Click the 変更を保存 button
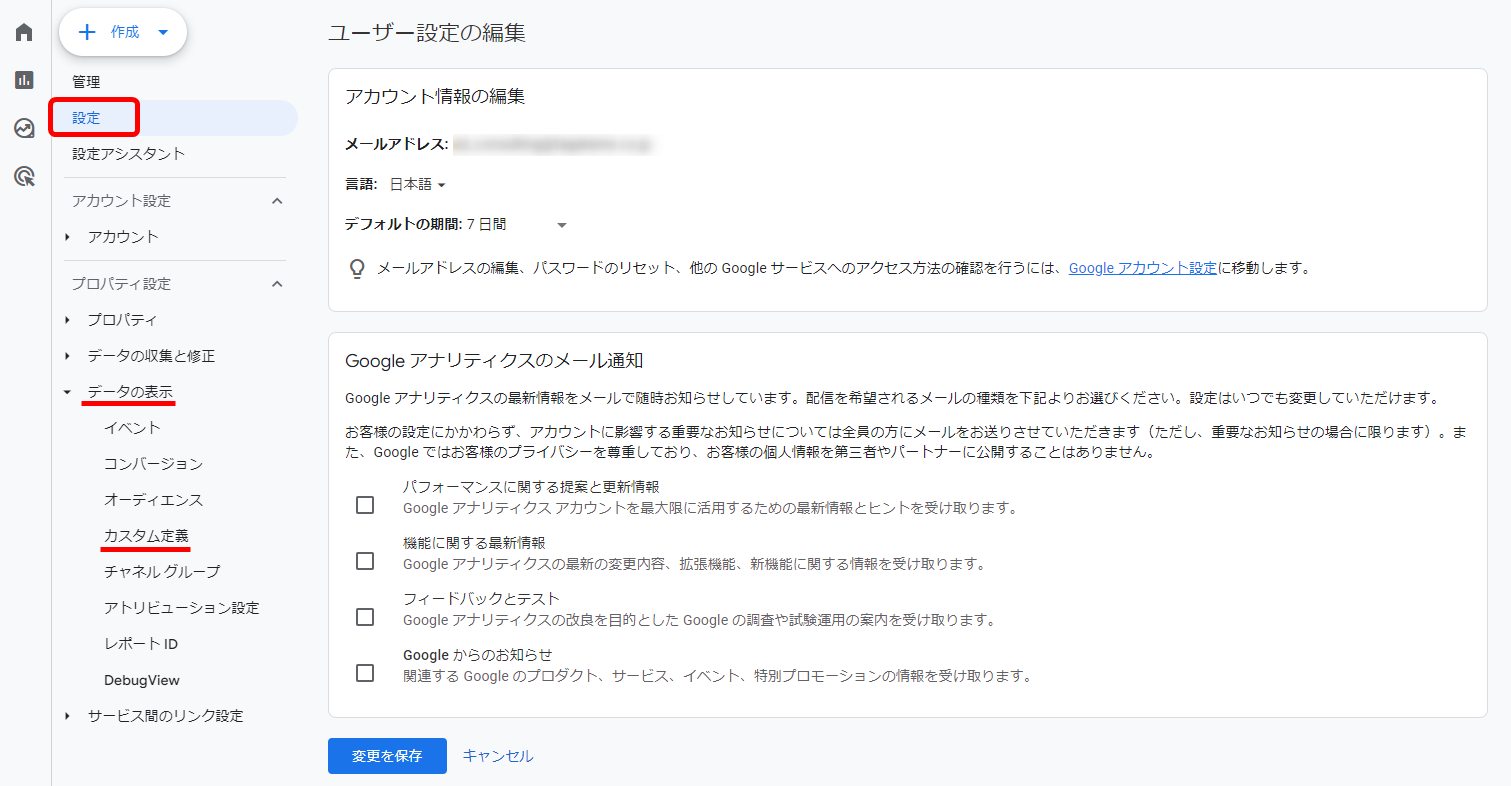This screenshot has width=1511, height=786. click(x=387, y=756)
